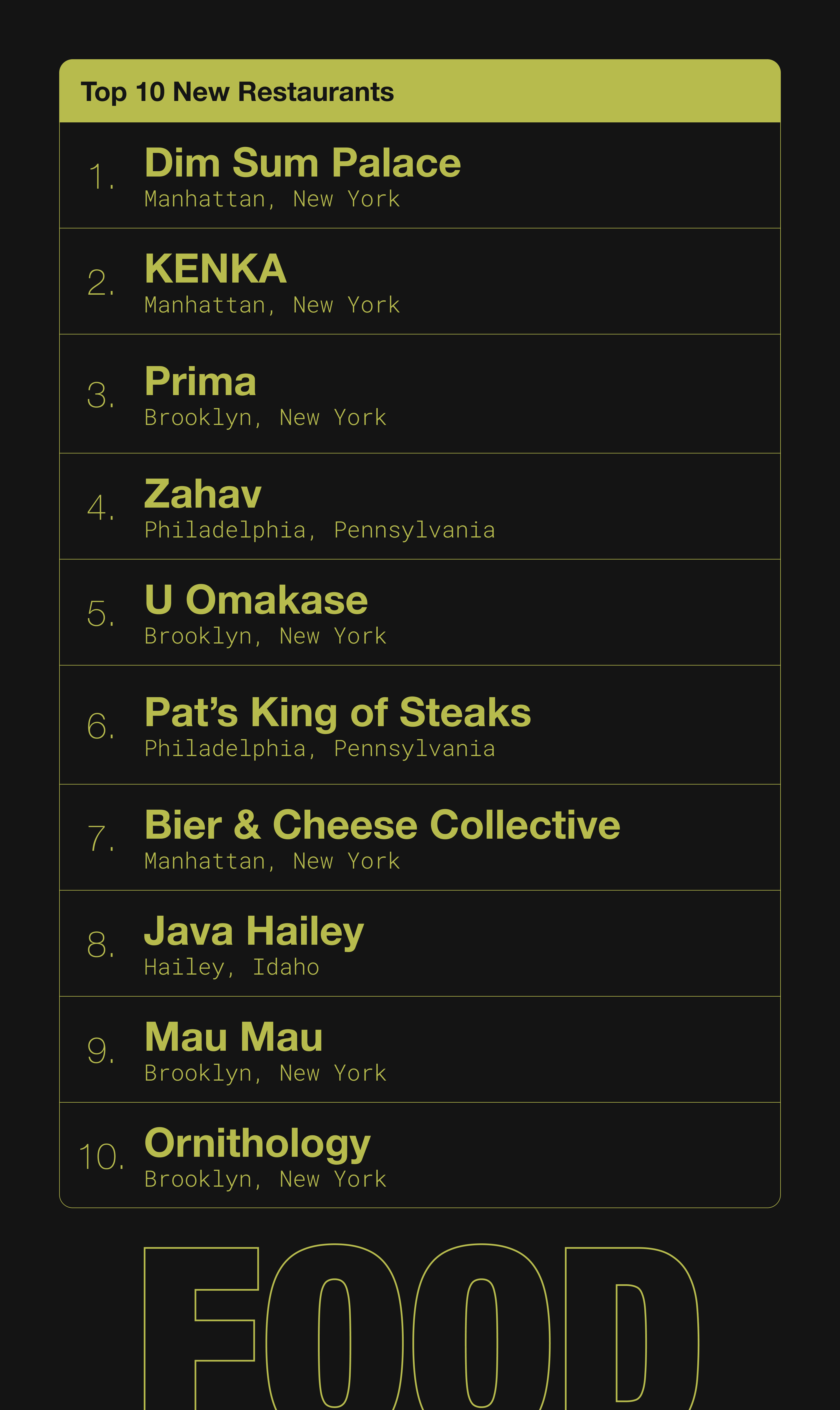Click the number 1 rank label

coord(102,177)
